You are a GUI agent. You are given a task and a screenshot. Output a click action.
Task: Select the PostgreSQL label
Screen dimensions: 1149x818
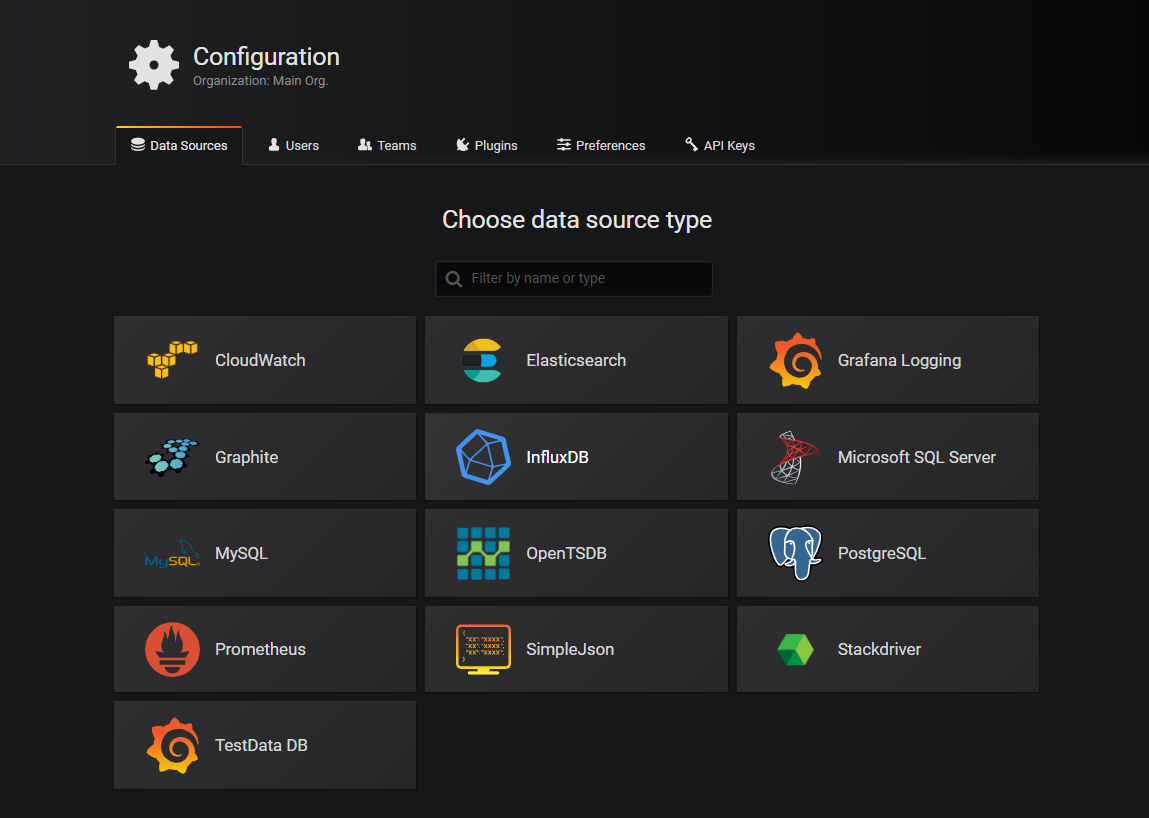pos(882,553)
